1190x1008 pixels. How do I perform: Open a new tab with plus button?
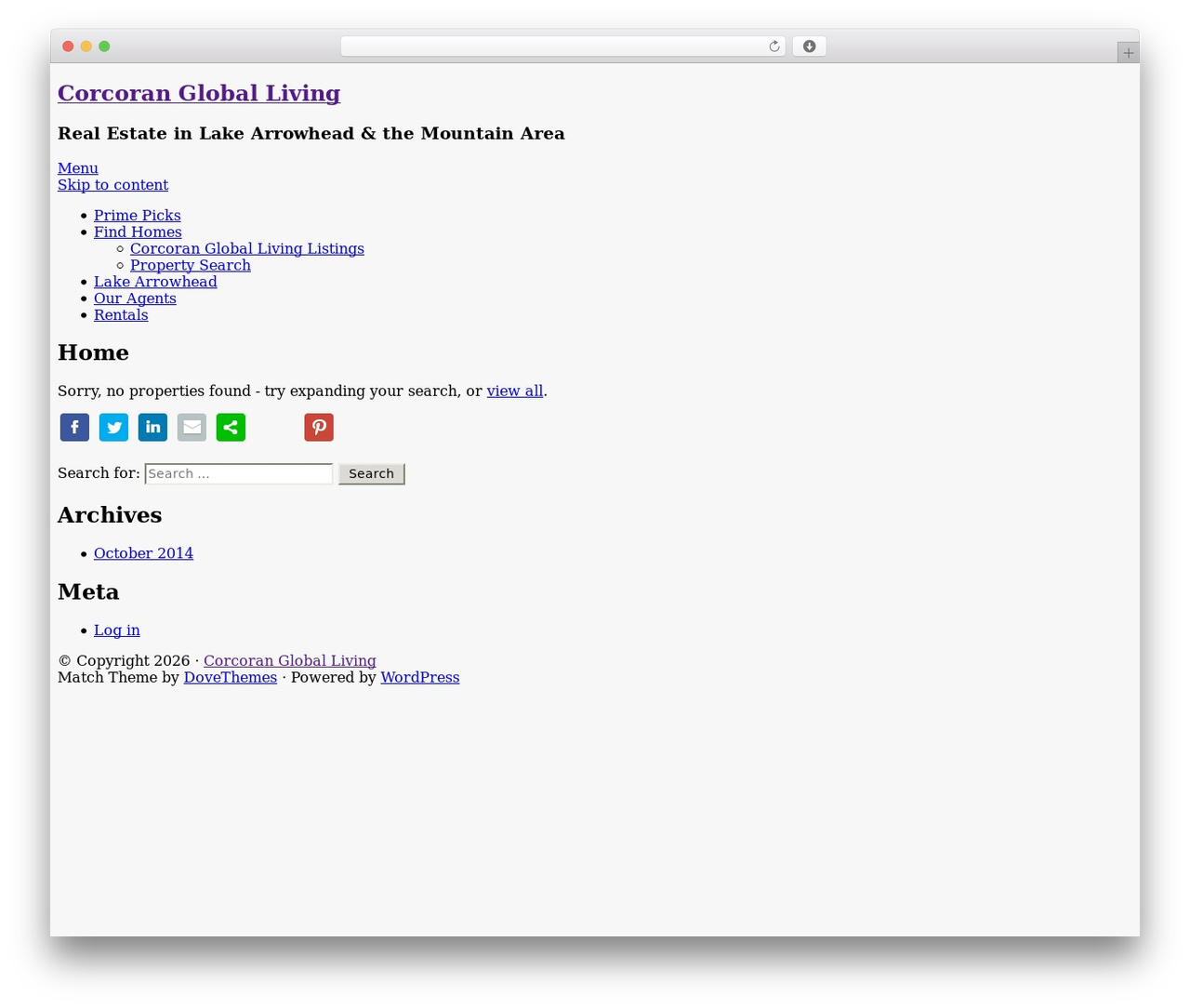1128,52
